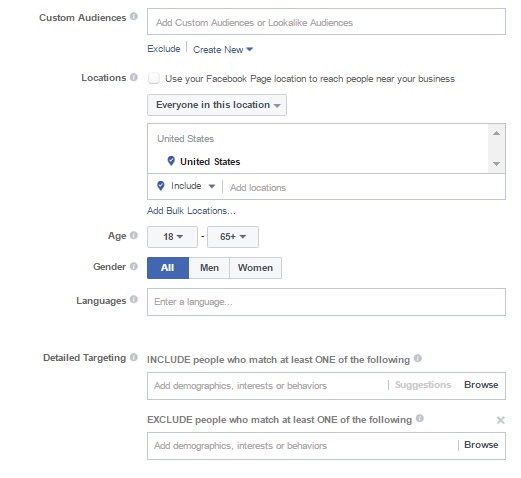The image size is (521, 478).
Task: Click the Enter a language field
Action: [x=326, y=302]
